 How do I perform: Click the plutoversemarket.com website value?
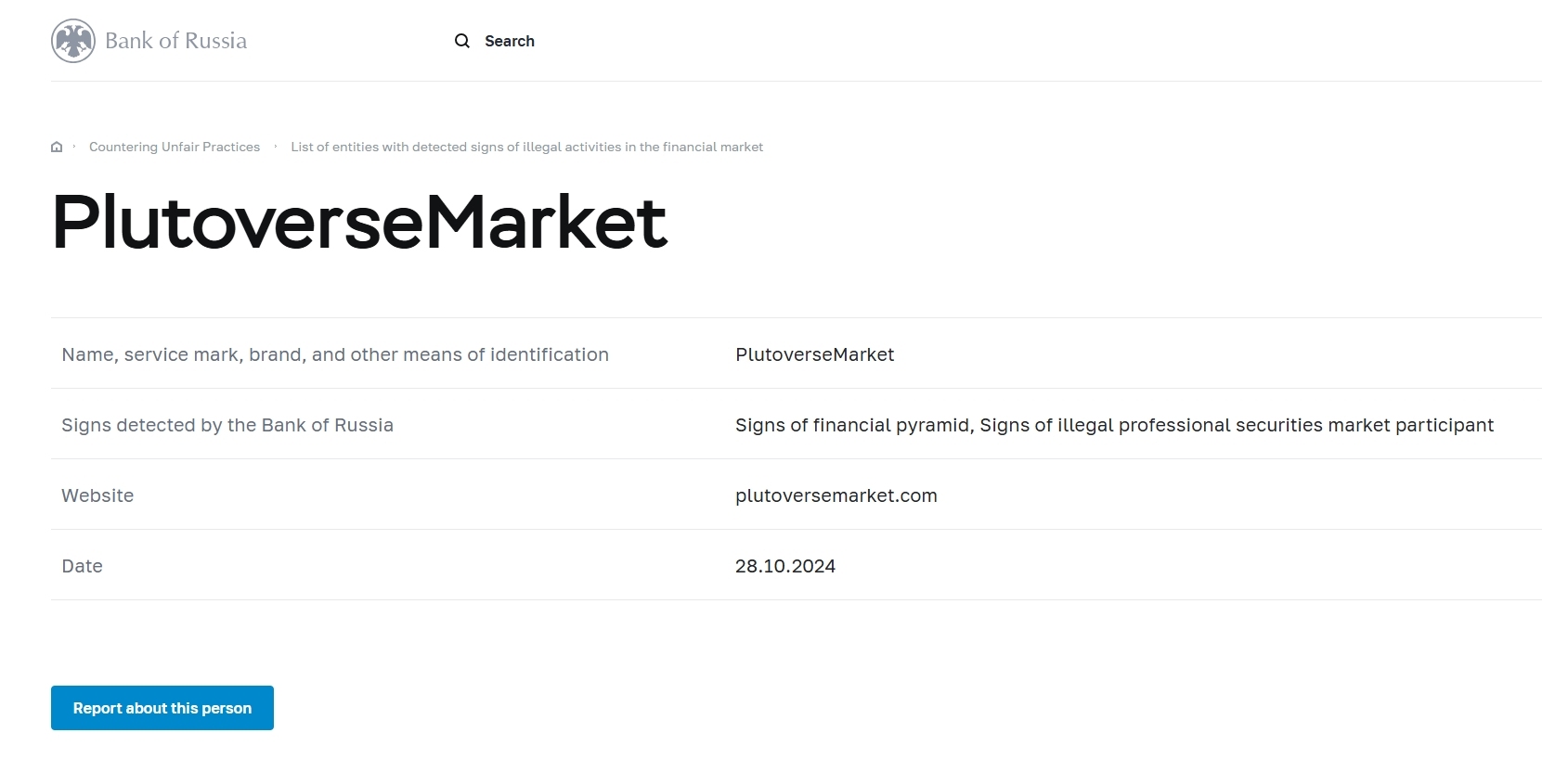836,495
